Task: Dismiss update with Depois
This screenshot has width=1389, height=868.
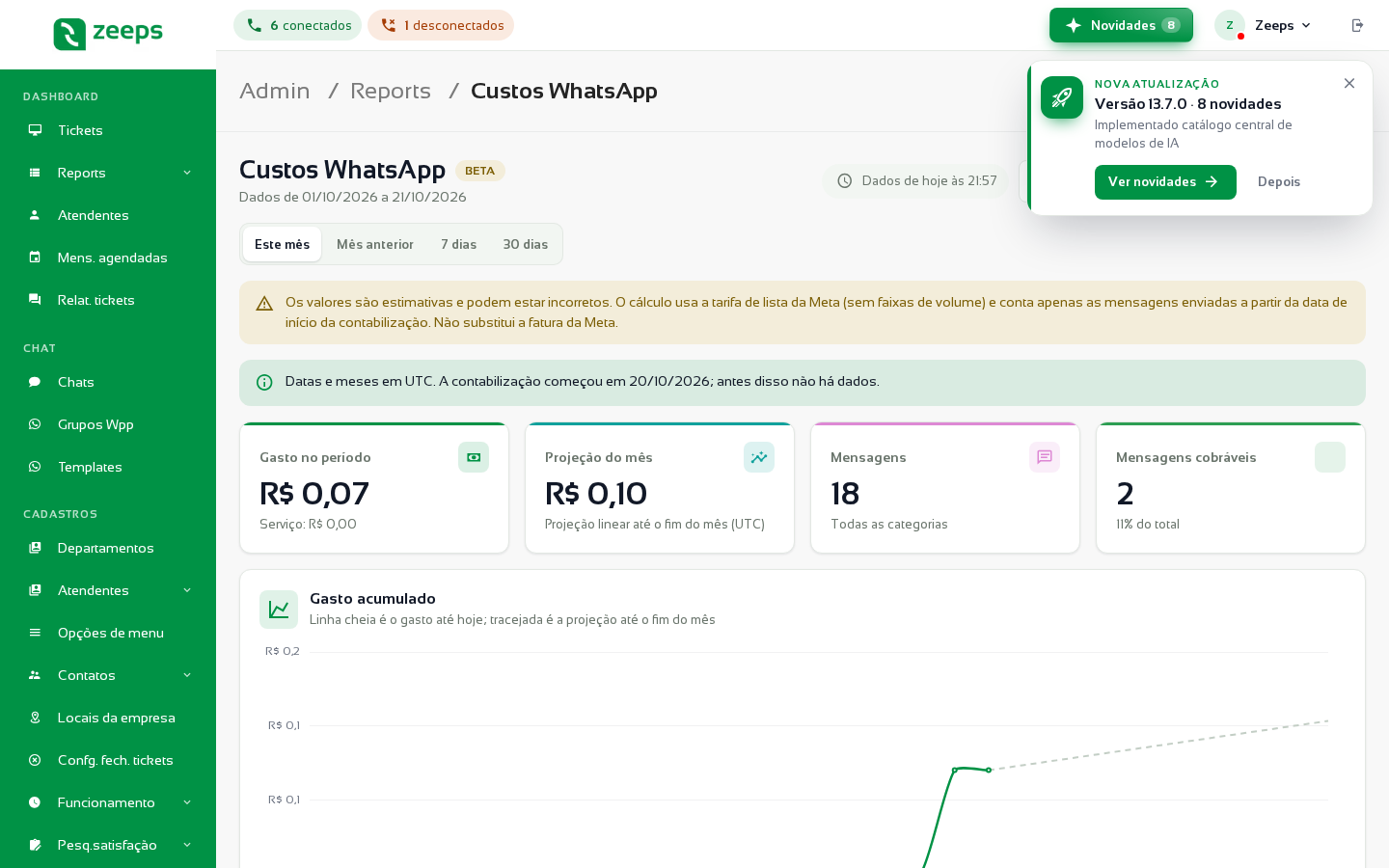Action: coord(1279,182)
